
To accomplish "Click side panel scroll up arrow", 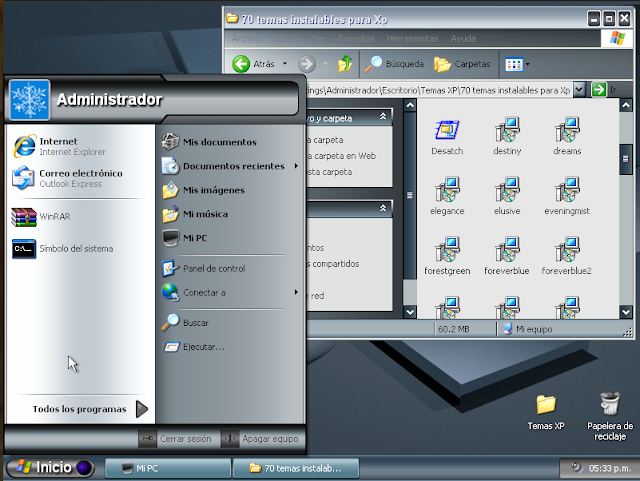I will pyautogui.click(x=410, y=105).
